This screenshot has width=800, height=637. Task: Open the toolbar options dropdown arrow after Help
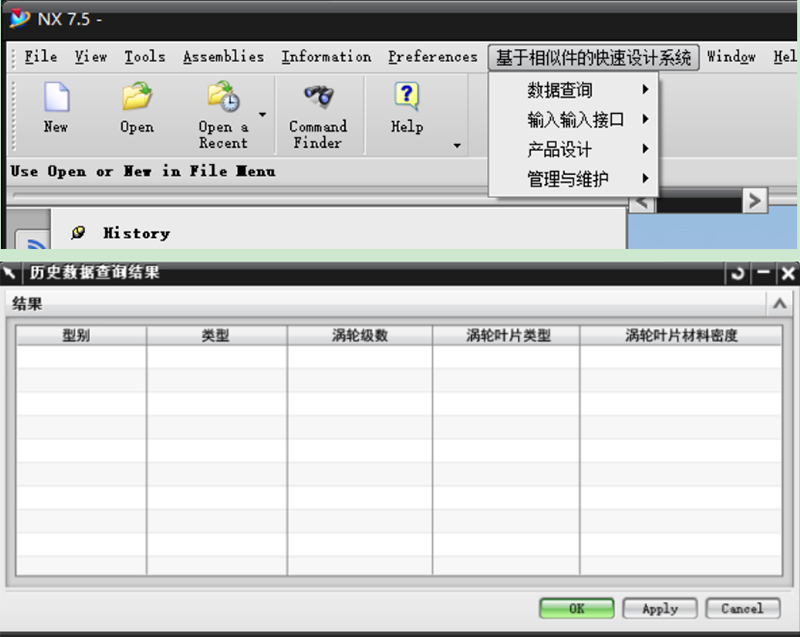click(457, 146)
